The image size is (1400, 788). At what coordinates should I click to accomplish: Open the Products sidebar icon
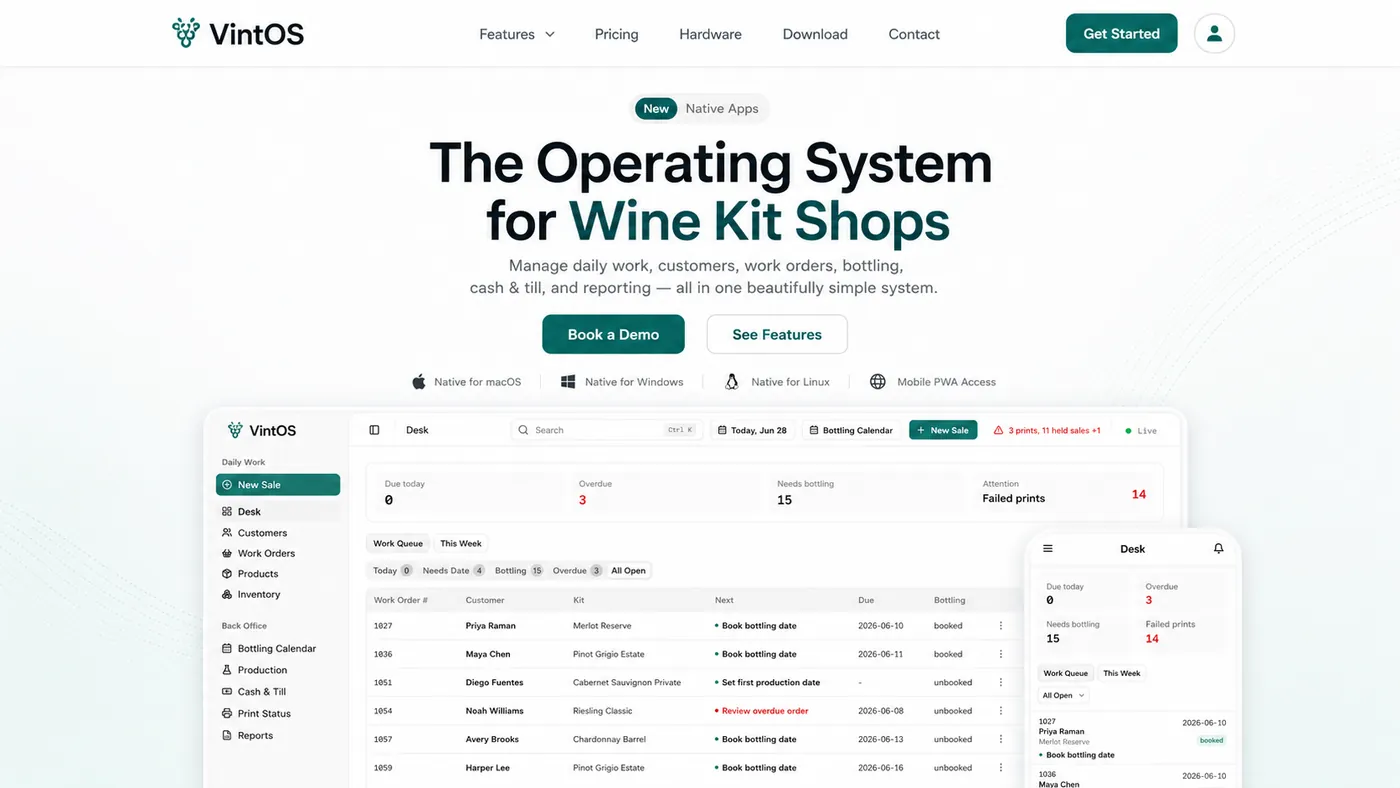tap(227, 574)
